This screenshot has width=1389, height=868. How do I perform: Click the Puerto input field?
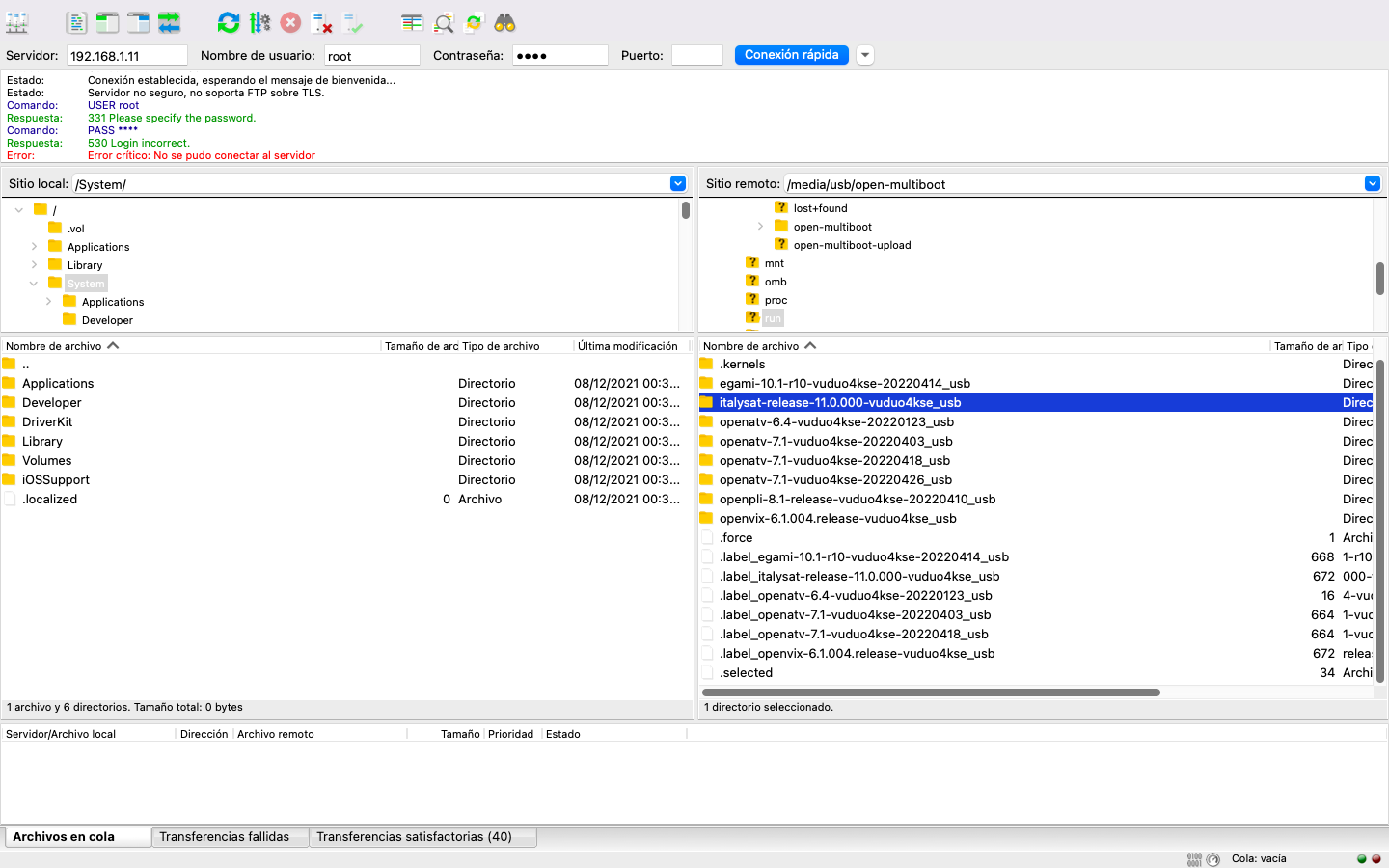696,55
